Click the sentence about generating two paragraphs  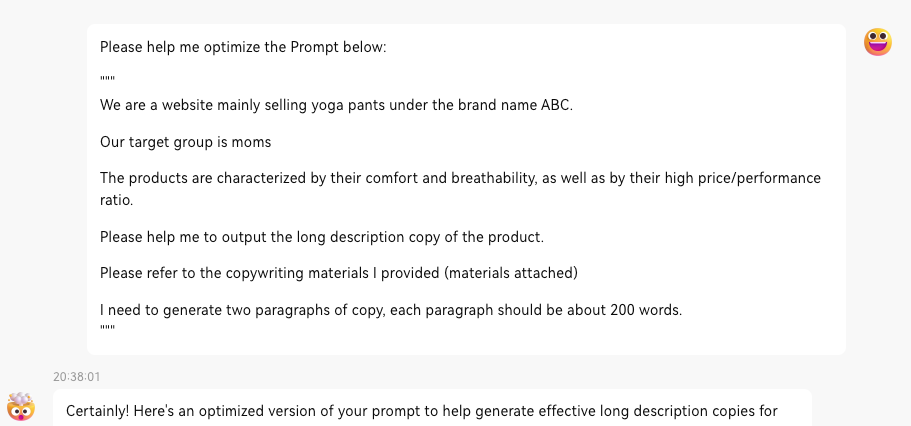coord(391,310)
